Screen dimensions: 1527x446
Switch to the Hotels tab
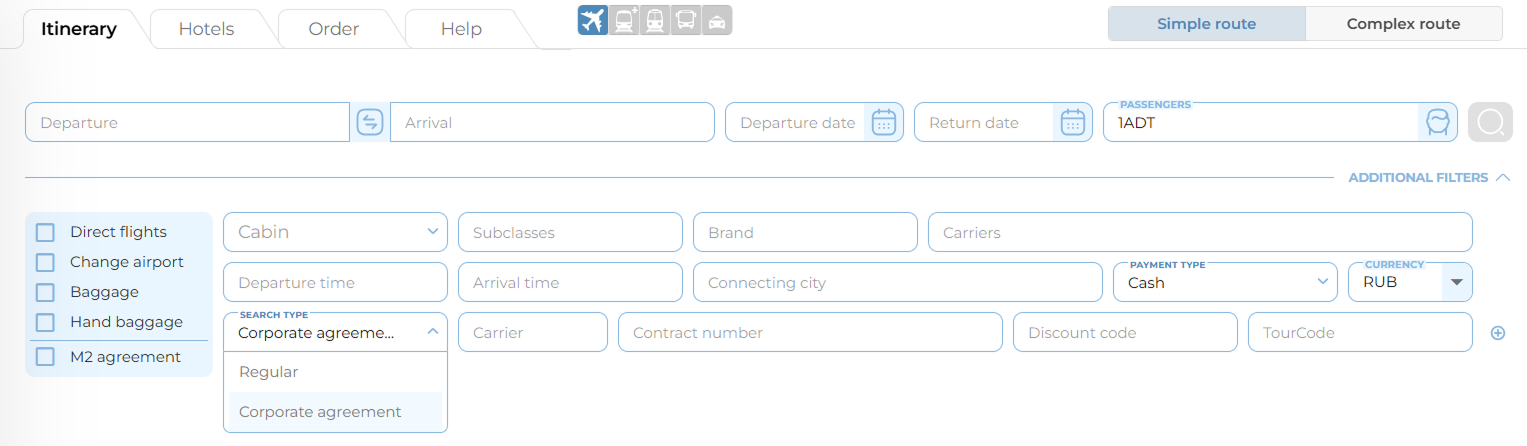pos(206,29)
